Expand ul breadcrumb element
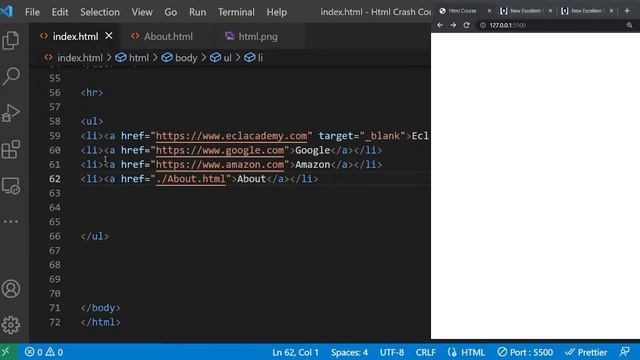The height and width of the screenshot is (360, 640). [x=227, y=58]
